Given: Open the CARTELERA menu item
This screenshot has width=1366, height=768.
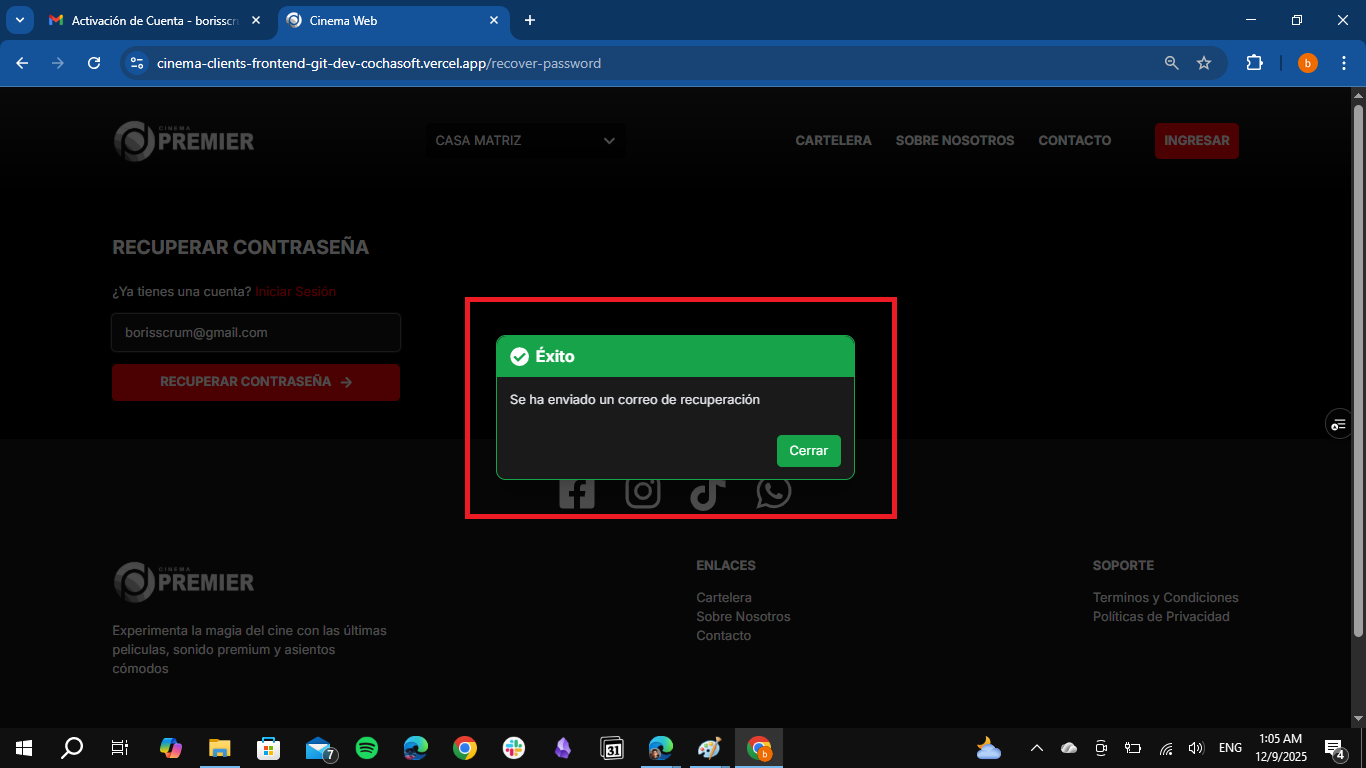Looking at the screenshot, I should [x=833, y=141].
